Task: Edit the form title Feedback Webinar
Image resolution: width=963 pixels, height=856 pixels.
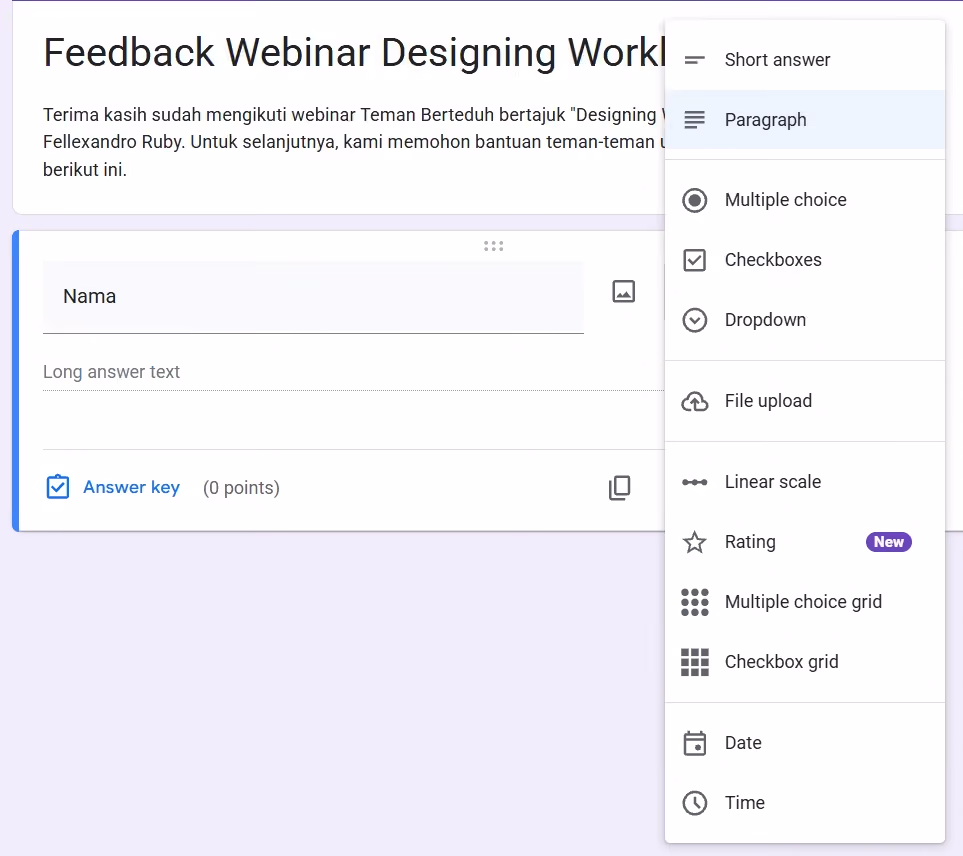Action: click(x=354, y=52)
